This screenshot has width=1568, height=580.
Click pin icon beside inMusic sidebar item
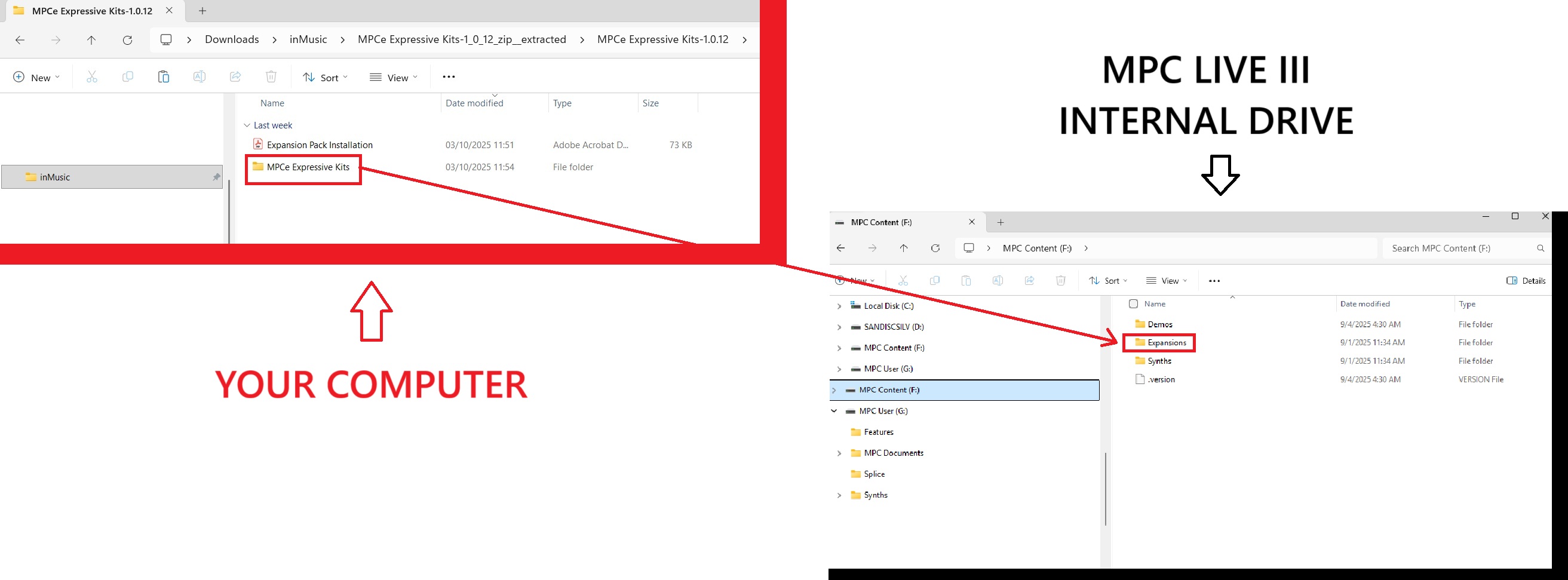216,177
